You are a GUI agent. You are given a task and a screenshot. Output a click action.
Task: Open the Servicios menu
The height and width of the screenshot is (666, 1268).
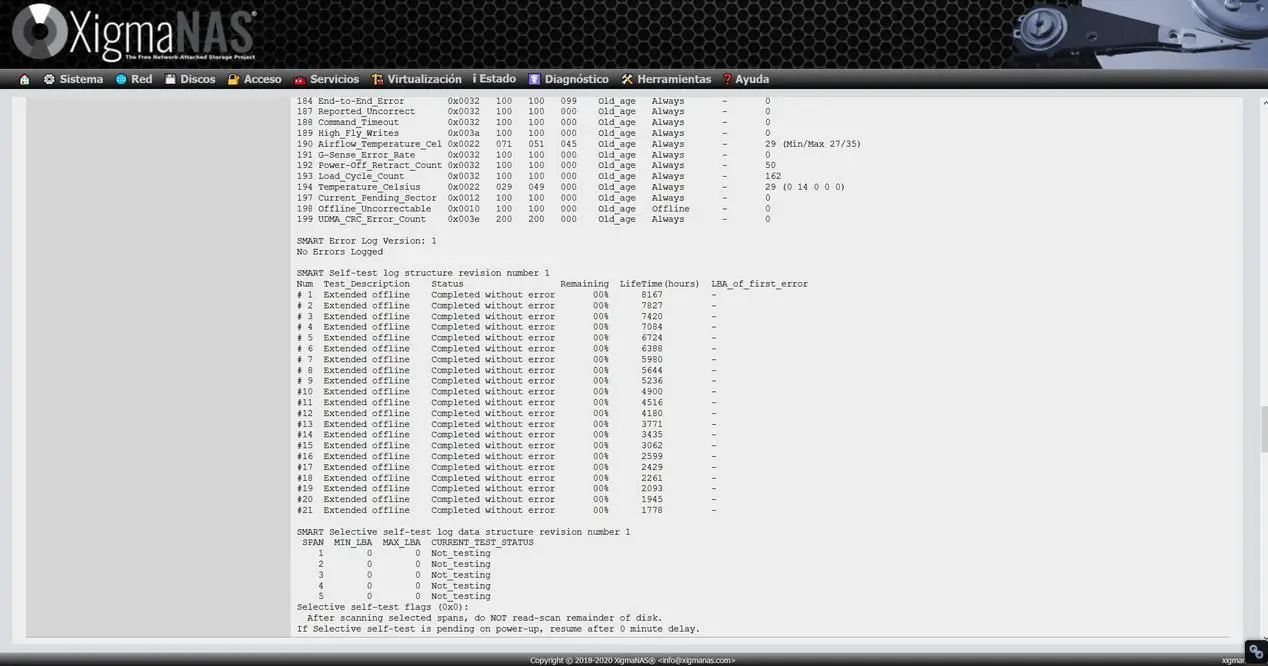click(x=326, y=79)
